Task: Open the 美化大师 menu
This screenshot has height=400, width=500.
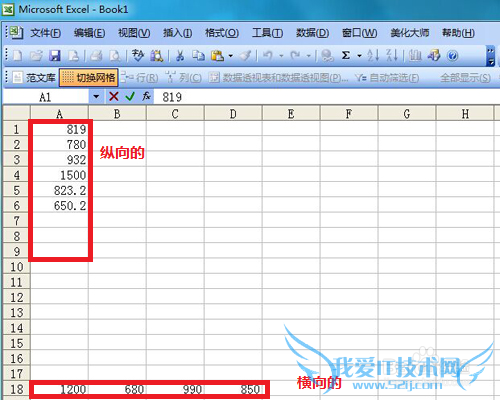Action: pyautogui.click(x=410, y=33)
